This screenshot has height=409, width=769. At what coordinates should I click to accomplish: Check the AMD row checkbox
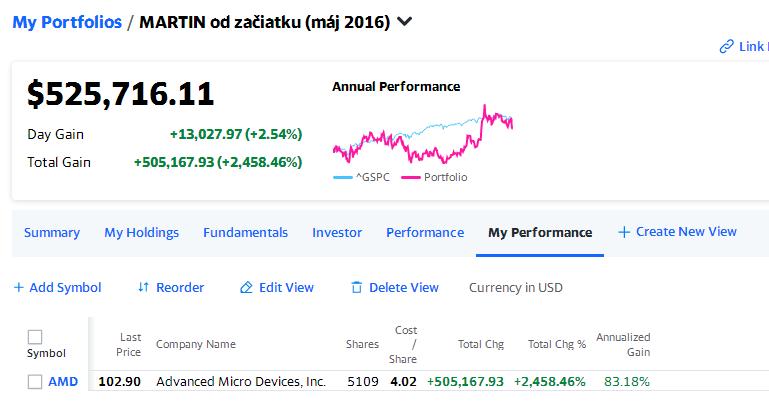tap(35, 382)
